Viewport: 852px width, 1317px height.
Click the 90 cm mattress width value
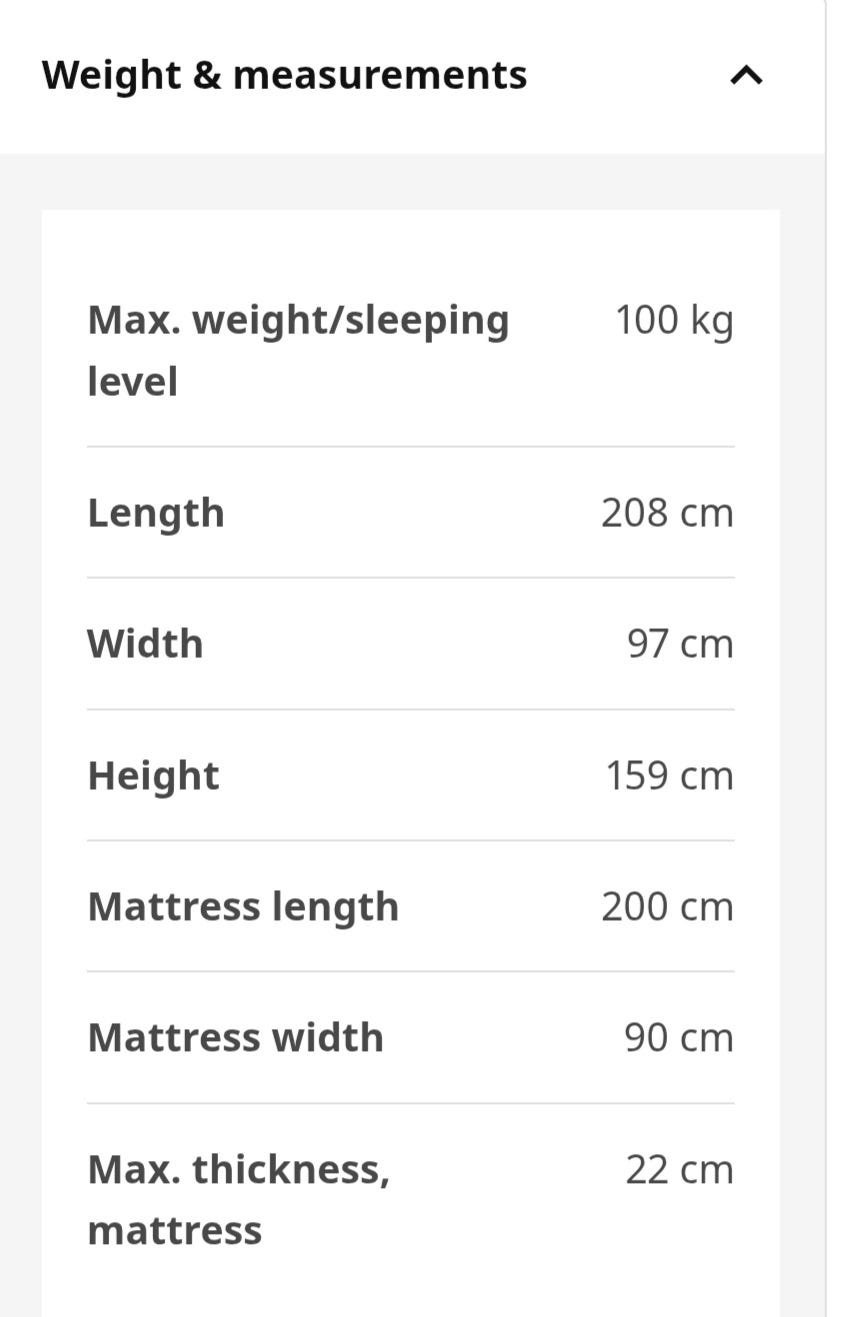click(x=679, y=1038)
